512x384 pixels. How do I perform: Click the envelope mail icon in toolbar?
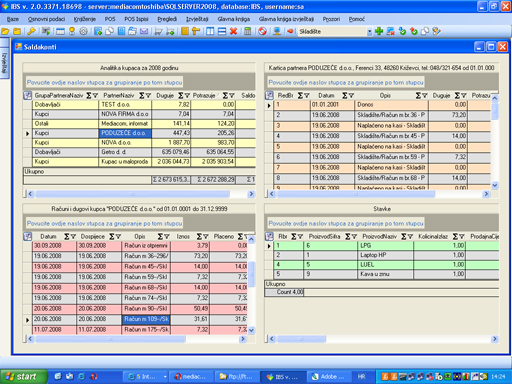[x=144, y=31]
